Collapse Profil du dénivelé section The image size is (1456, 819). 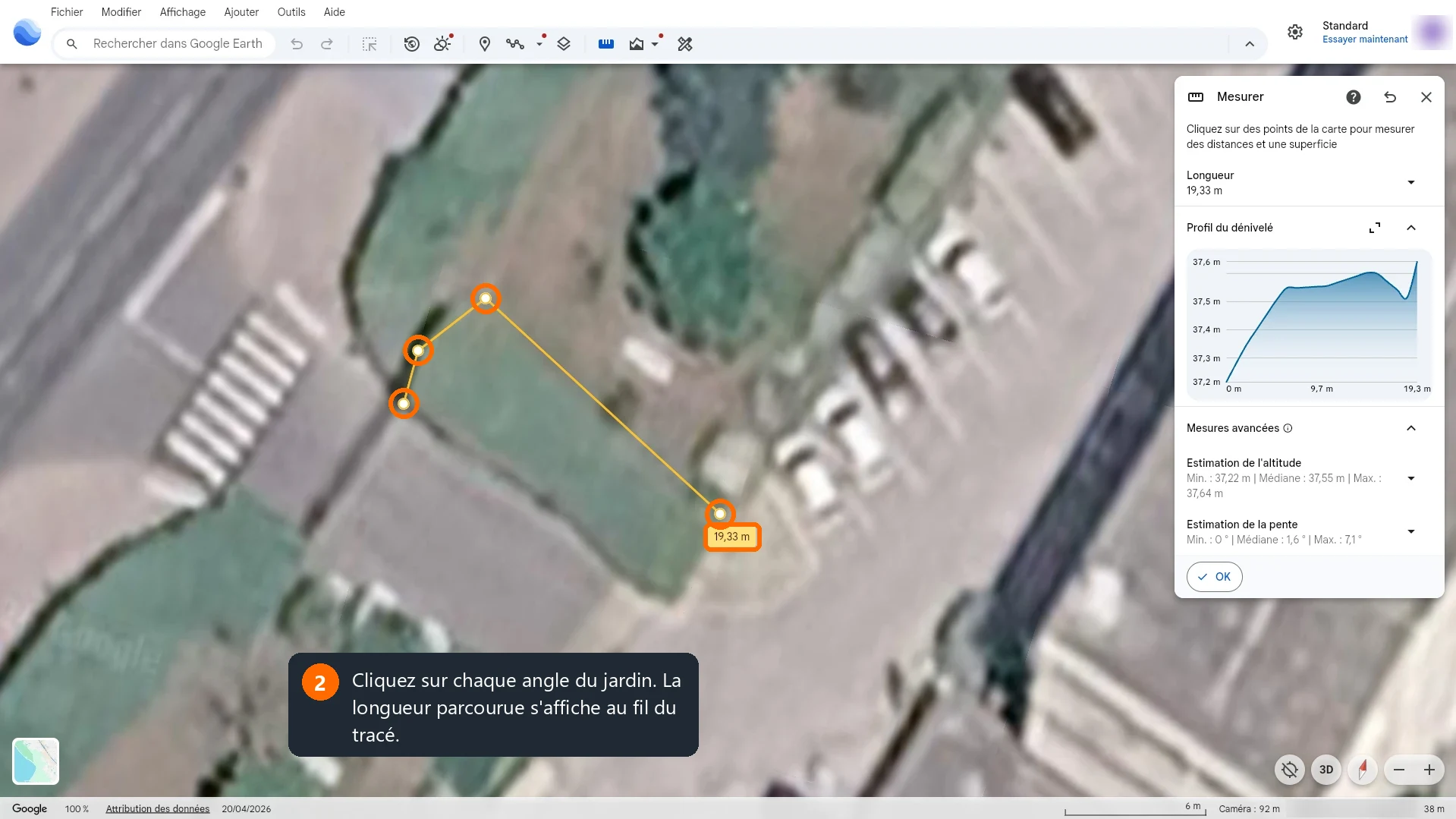click(x=1411, y=228)
